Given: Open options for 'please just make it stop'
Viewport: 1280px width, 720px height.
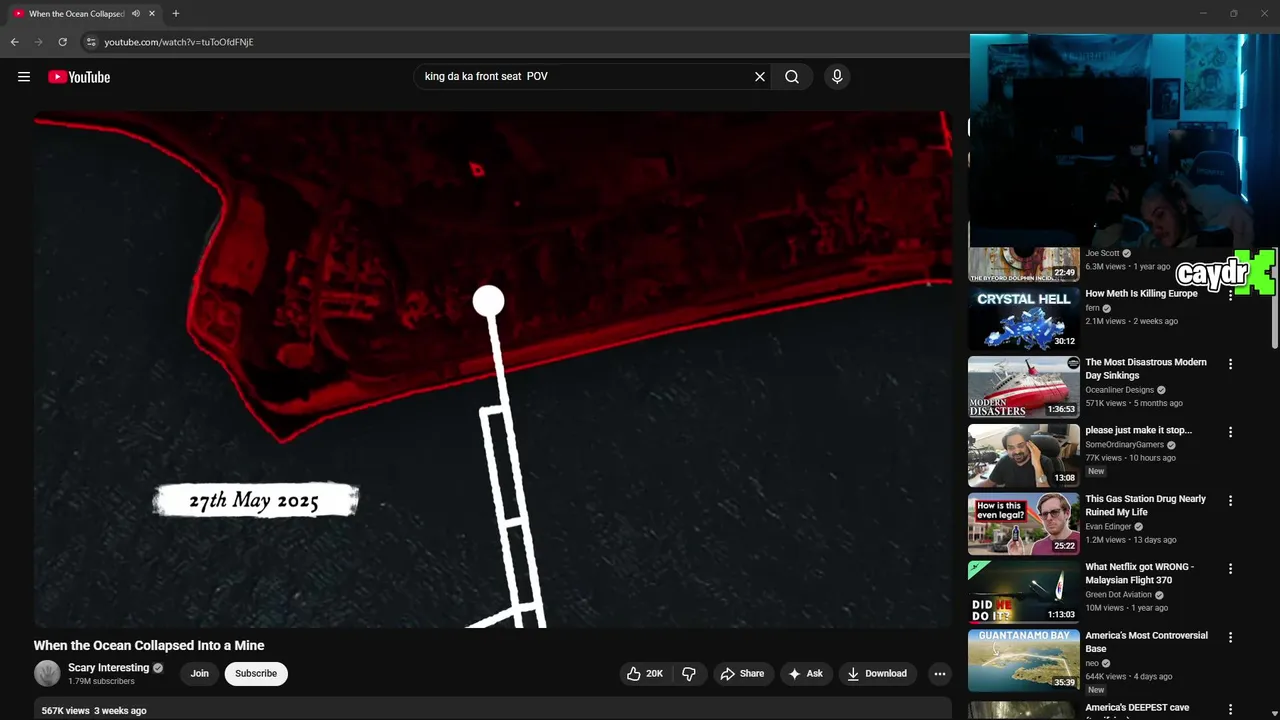Looking at the screenshot, I should [1230, 432].
